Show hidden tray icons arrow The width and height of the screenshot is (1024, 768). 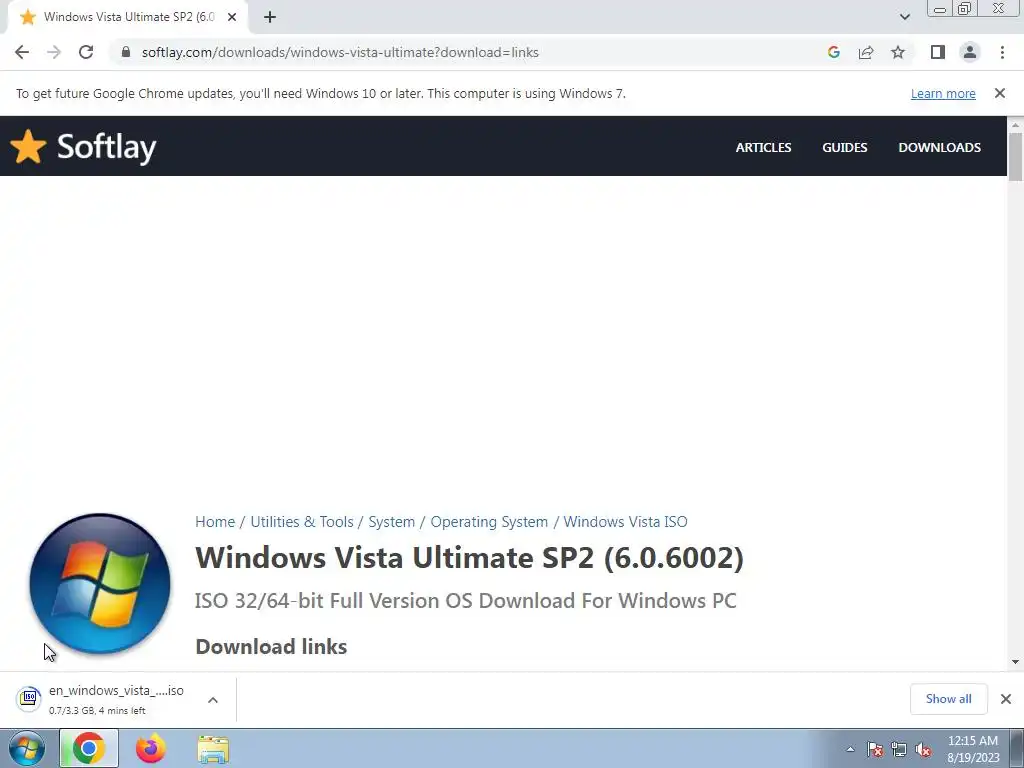point(850,750)
